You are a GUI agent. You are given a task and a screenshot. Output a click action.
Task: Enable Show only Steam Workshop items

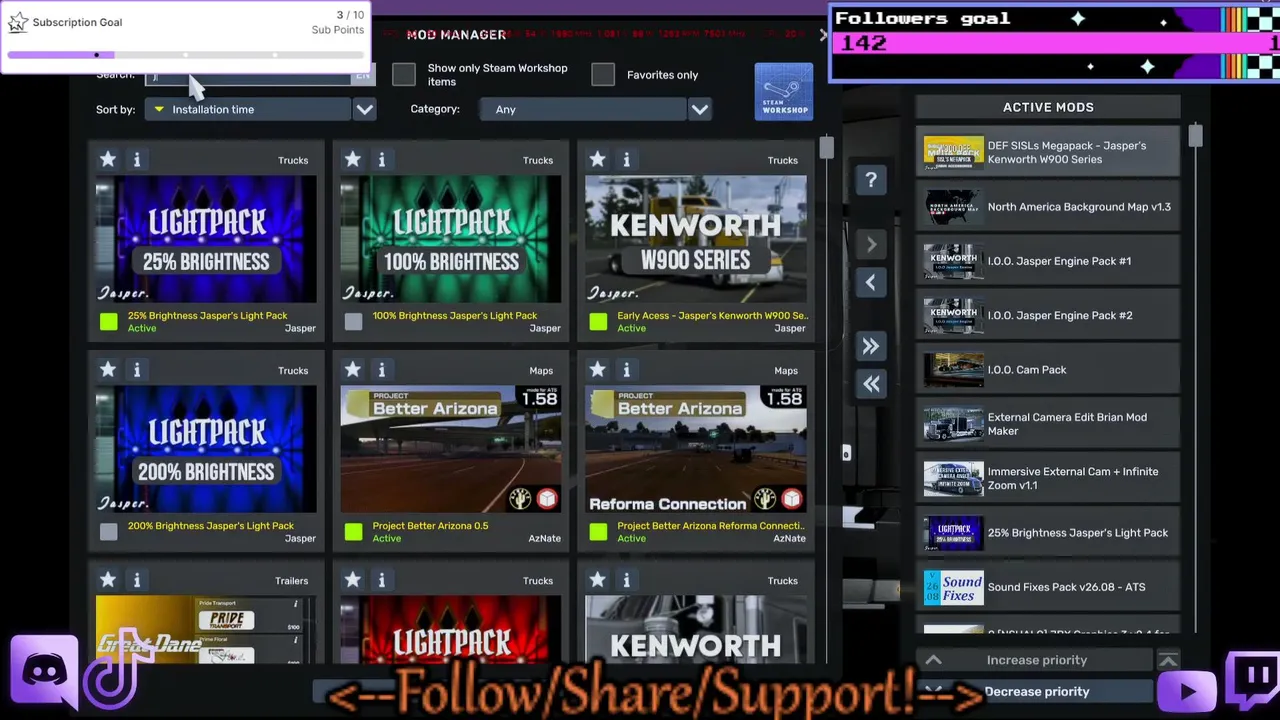point(404,74)
